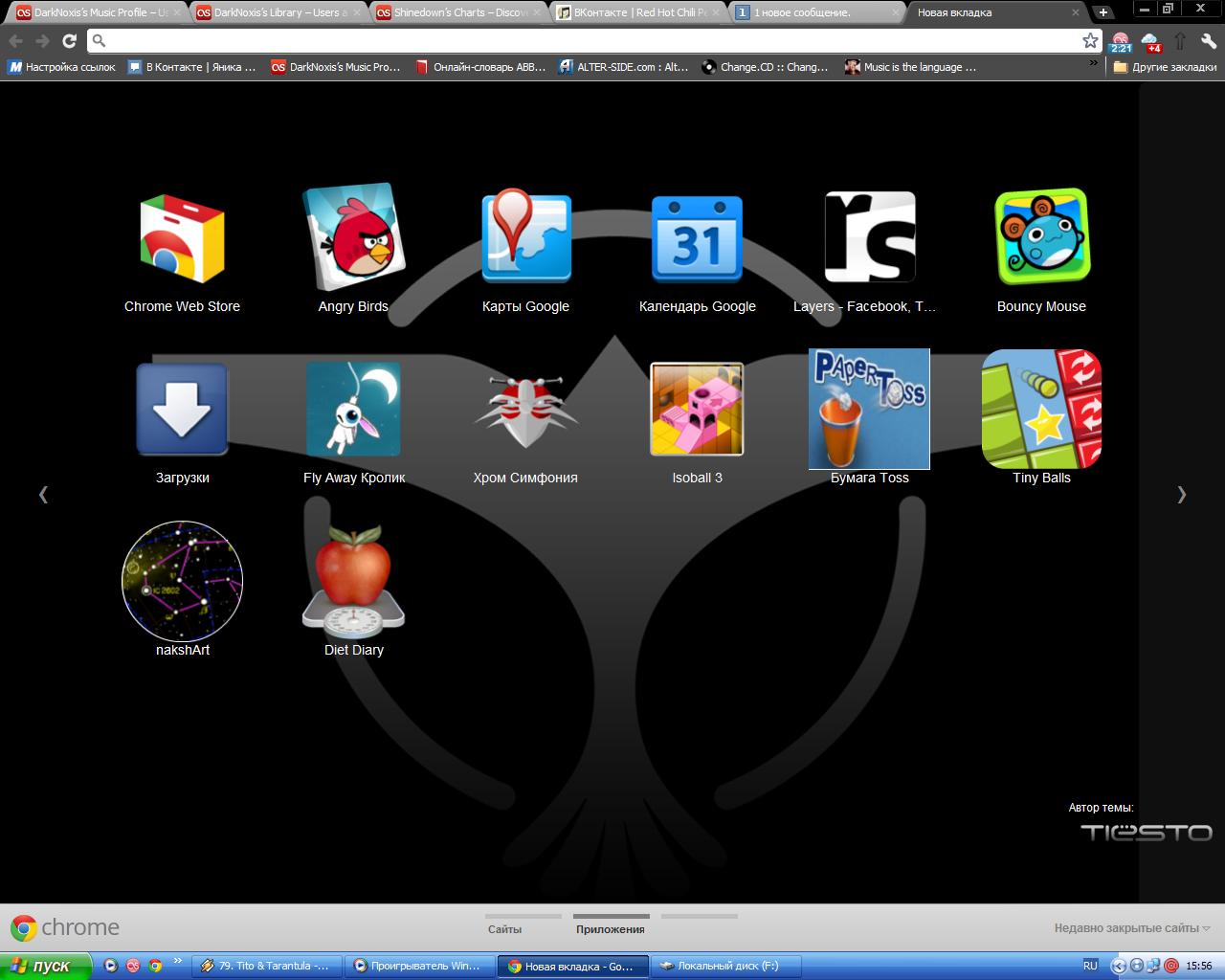The image size is (1225, 980).
Task: Go to the next apps page arrow
Action: pos(1181,495)
